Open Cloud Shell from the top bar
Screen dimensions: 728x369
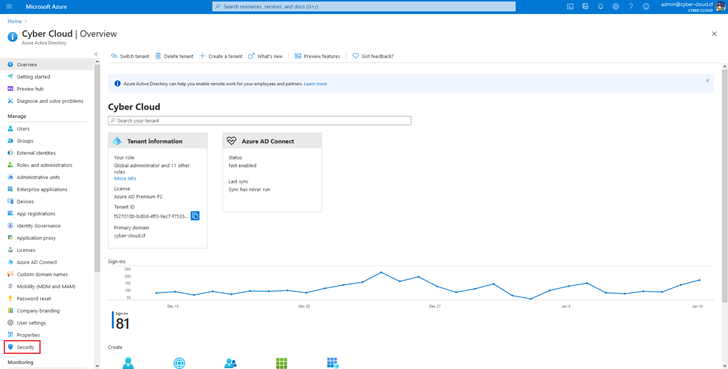pyautogui.click(x=570, y=6)
